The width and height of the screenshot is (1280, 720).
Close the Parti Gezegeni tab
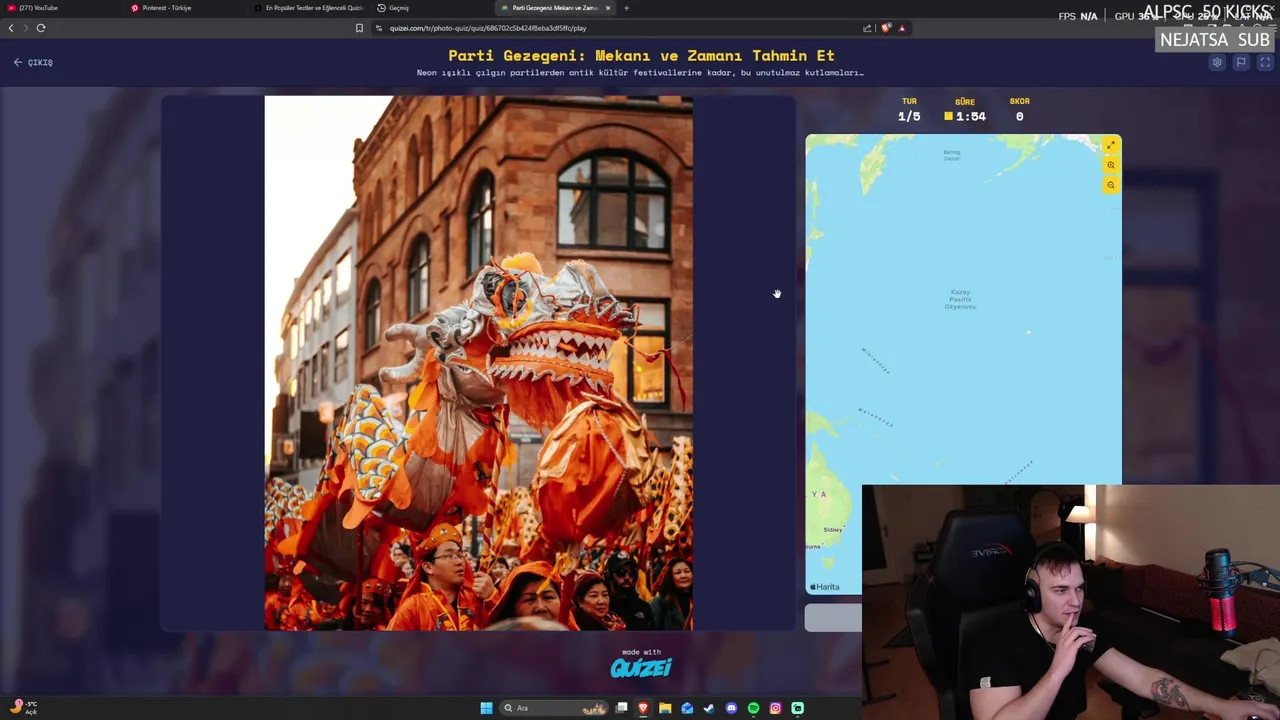607,8
